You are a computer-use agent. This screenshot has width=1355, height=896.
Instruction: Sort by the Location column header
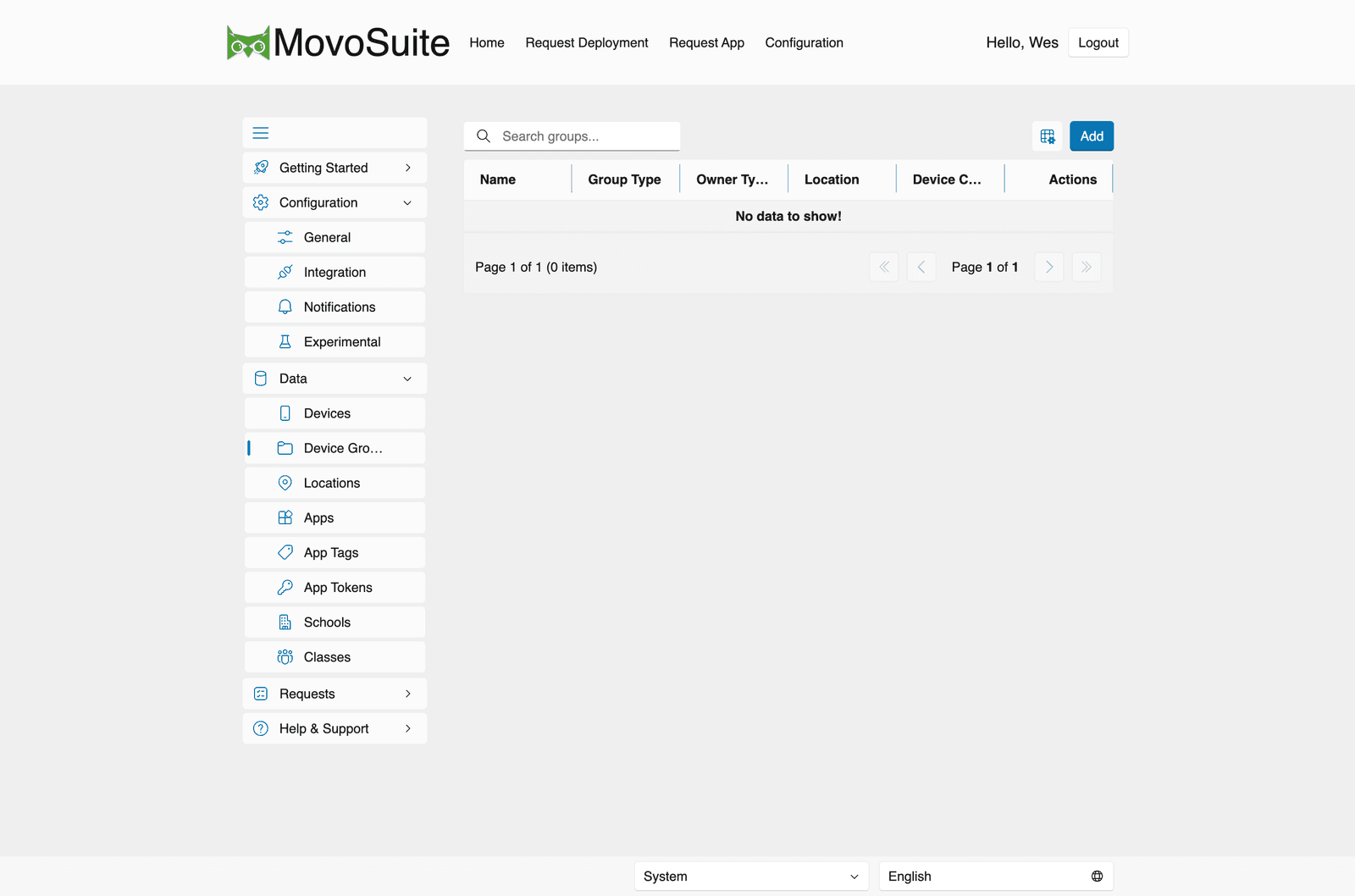(842, 180)
